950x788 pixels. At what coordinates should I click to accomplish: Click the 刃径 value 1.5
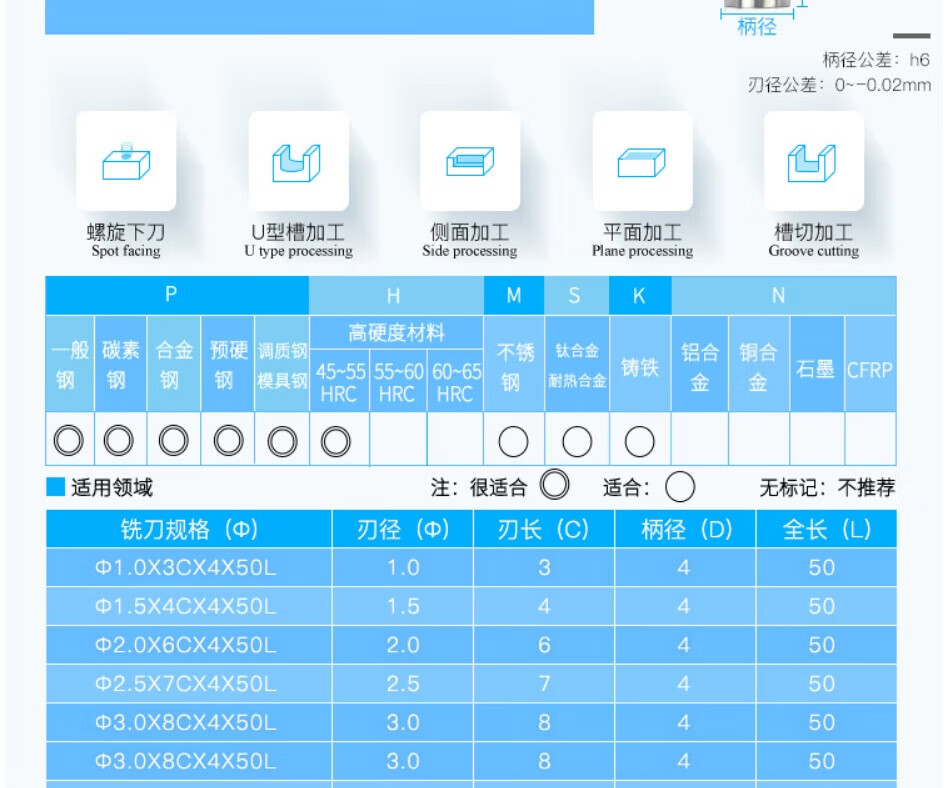[x=403, y=606]
